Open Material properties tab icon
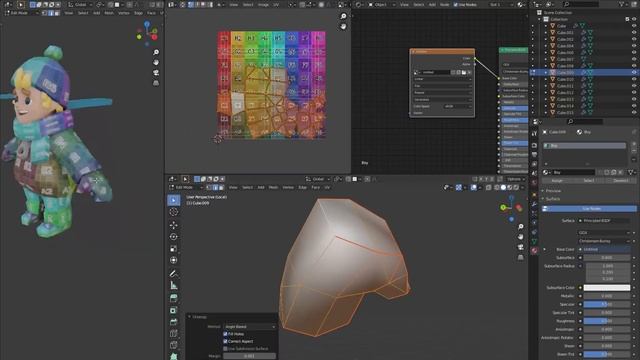This screenshot has width=640, height=360. tap(534, 251)
